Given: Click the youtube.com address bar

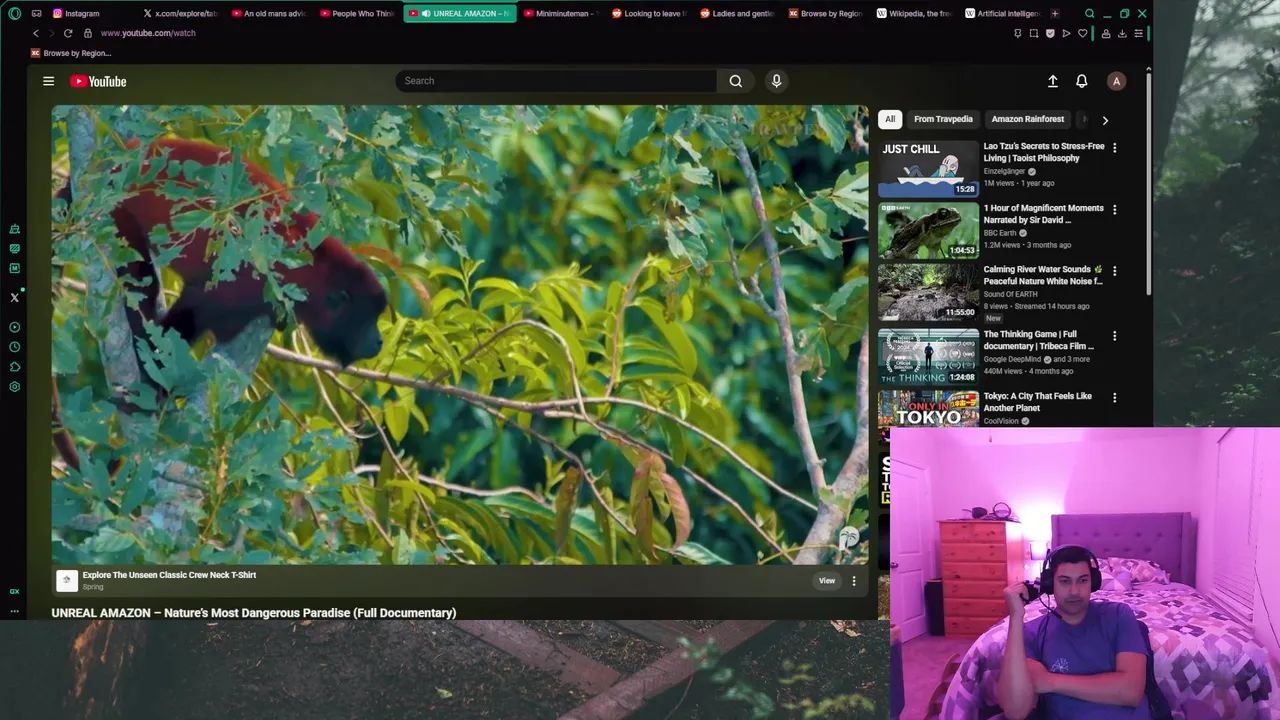Looking at the screenshot, I should tap(148, 33).
